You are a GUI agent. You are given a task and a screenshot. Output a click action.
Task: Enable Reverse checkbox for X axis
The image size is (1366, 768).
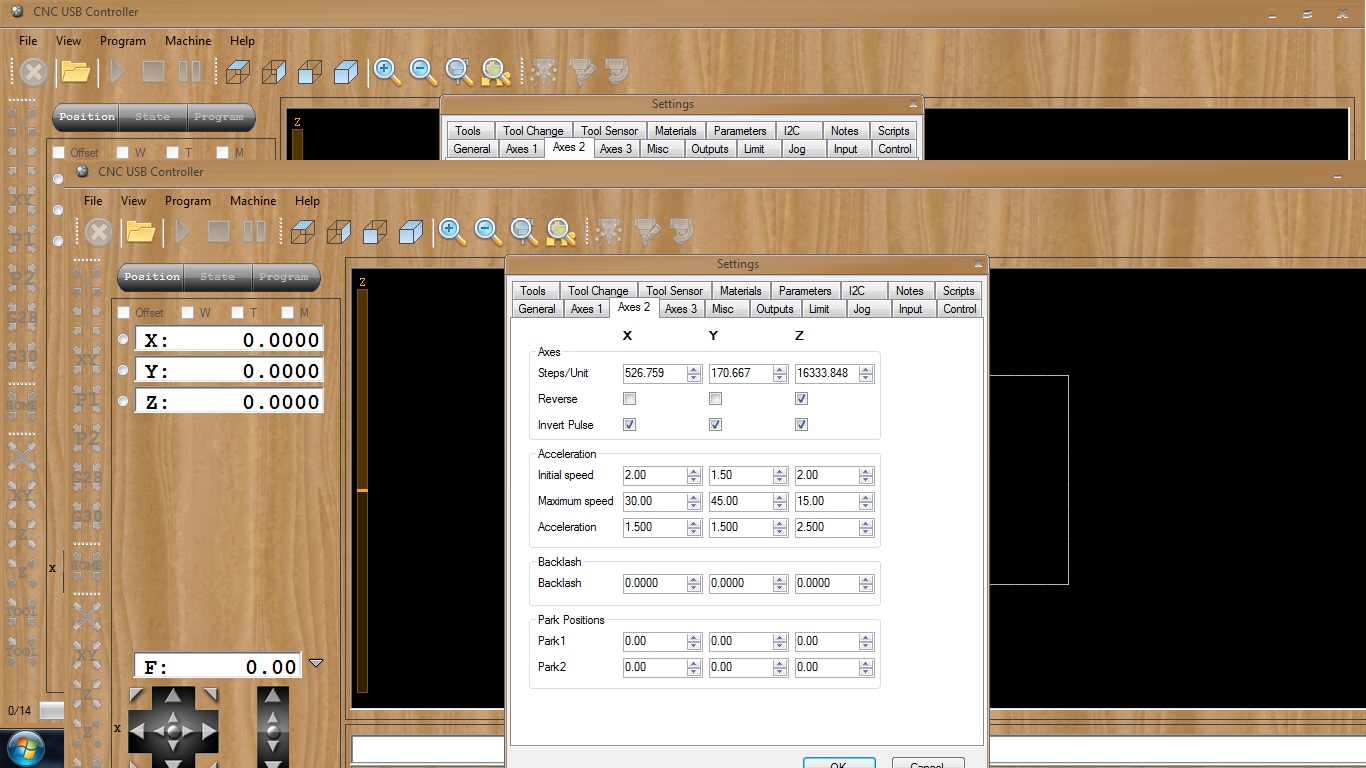click(x=629, y=399)
